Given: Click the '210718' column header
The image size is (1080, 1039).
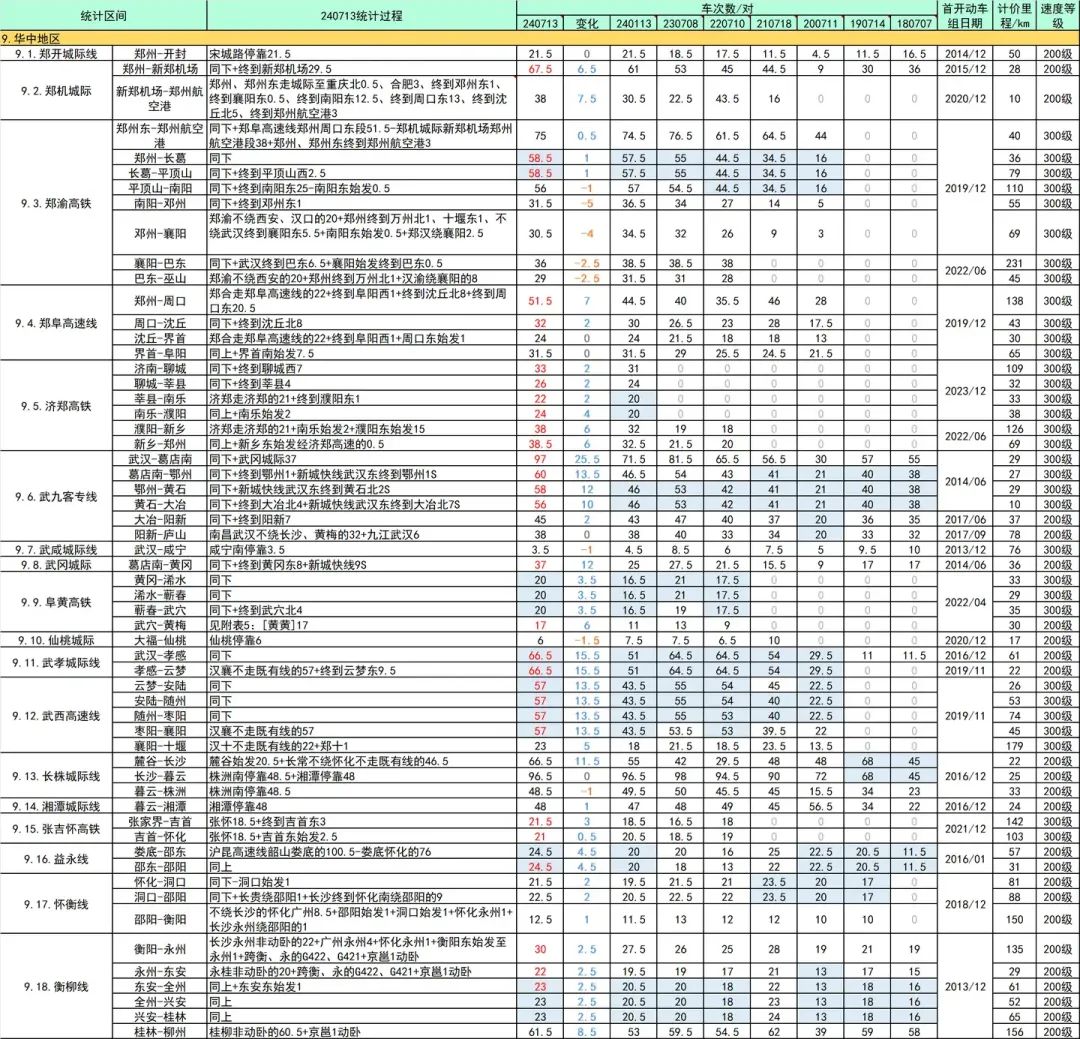Looking at the screenshot, I should pyautogui.click(x=774, y=23).
